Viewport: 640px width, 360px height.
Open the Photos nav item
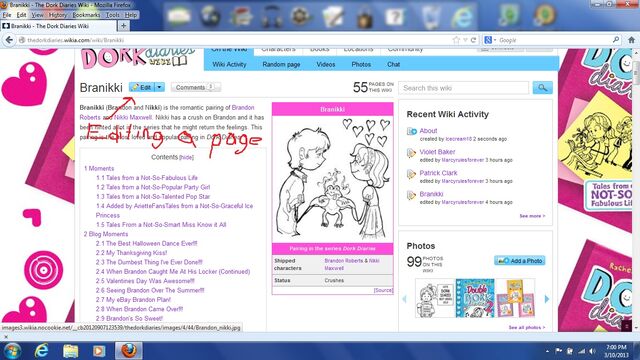point(361,64)
